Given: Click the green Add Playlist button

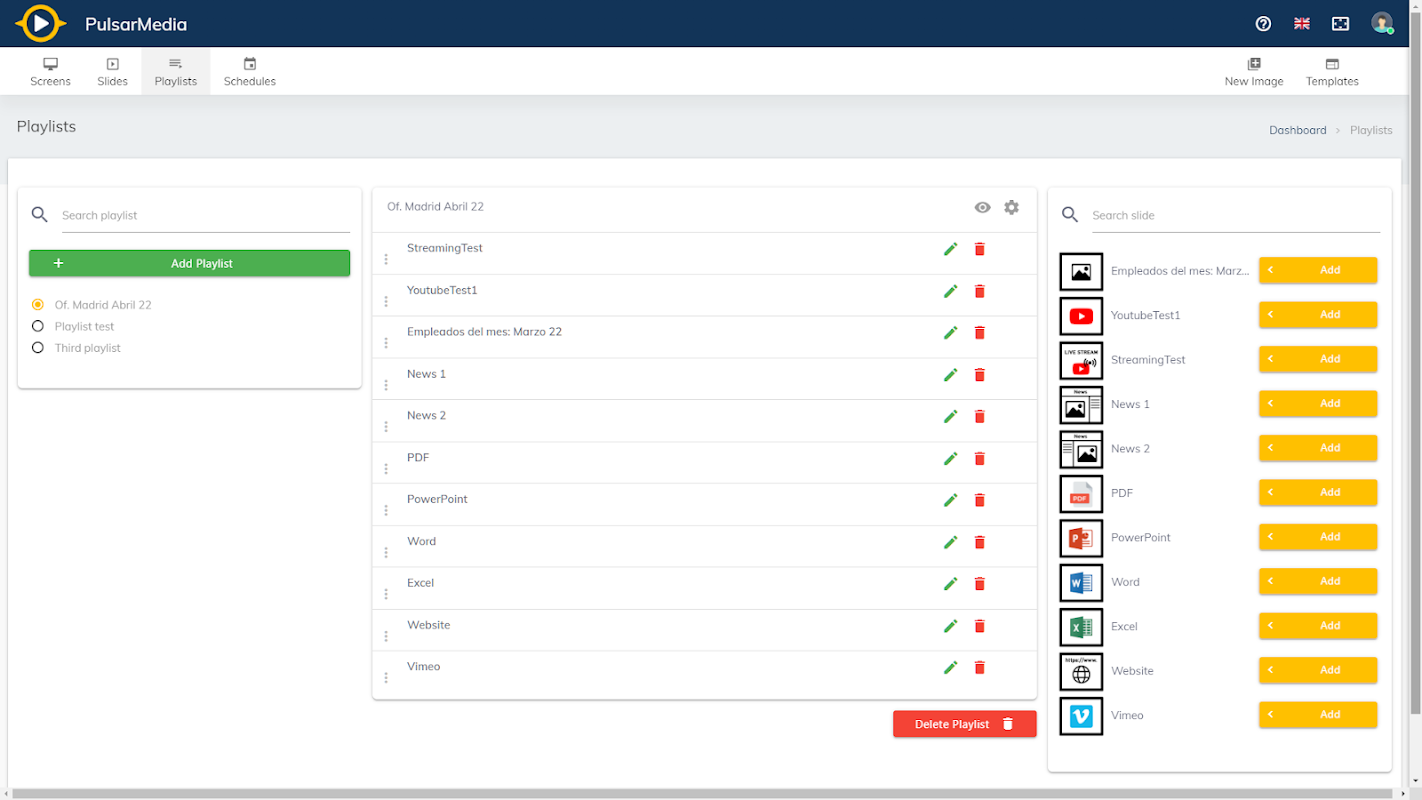Looking at the screenshot, I should 189,263.
